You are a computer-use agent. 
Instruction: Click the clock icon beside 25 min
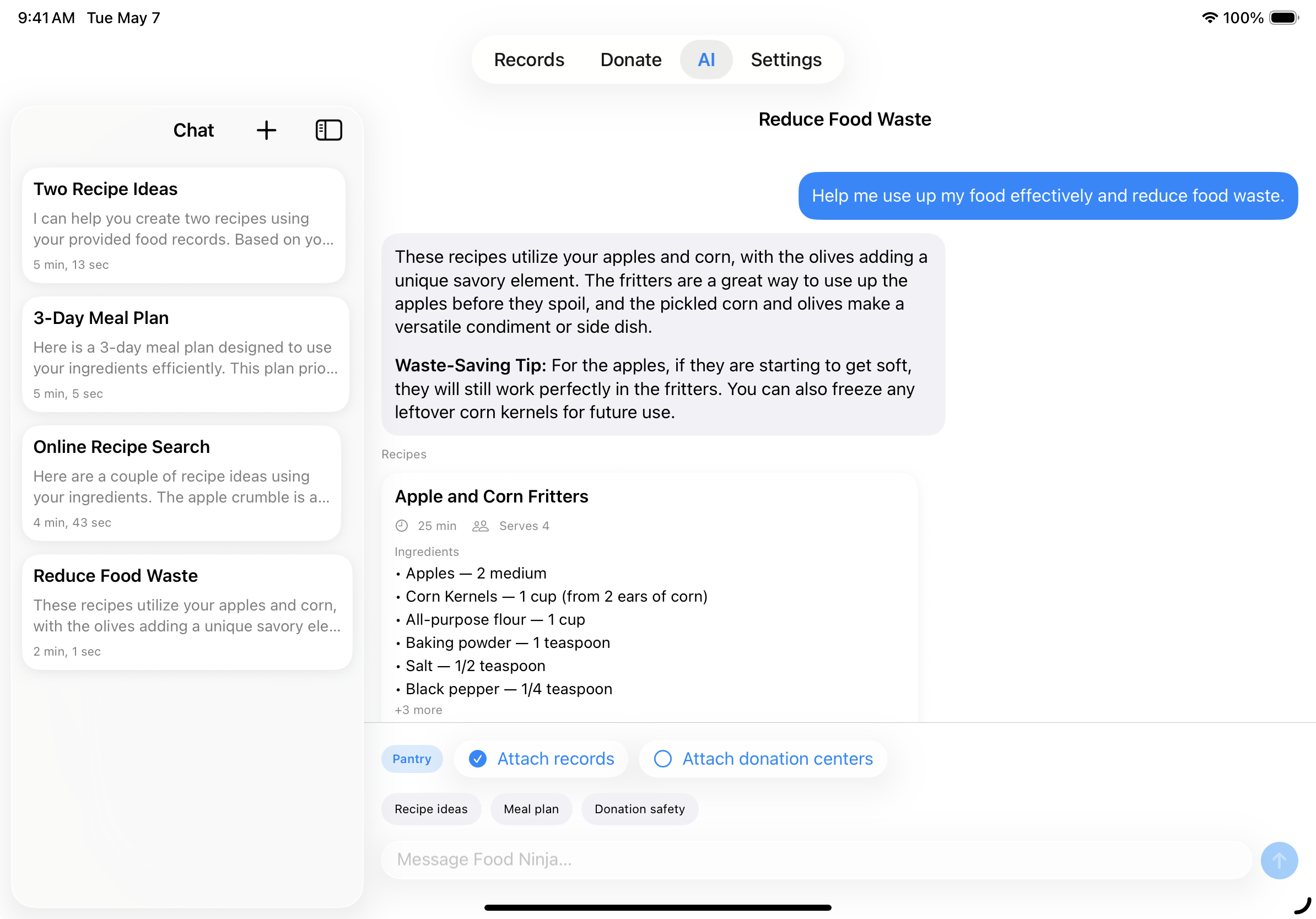coord(402,526)
